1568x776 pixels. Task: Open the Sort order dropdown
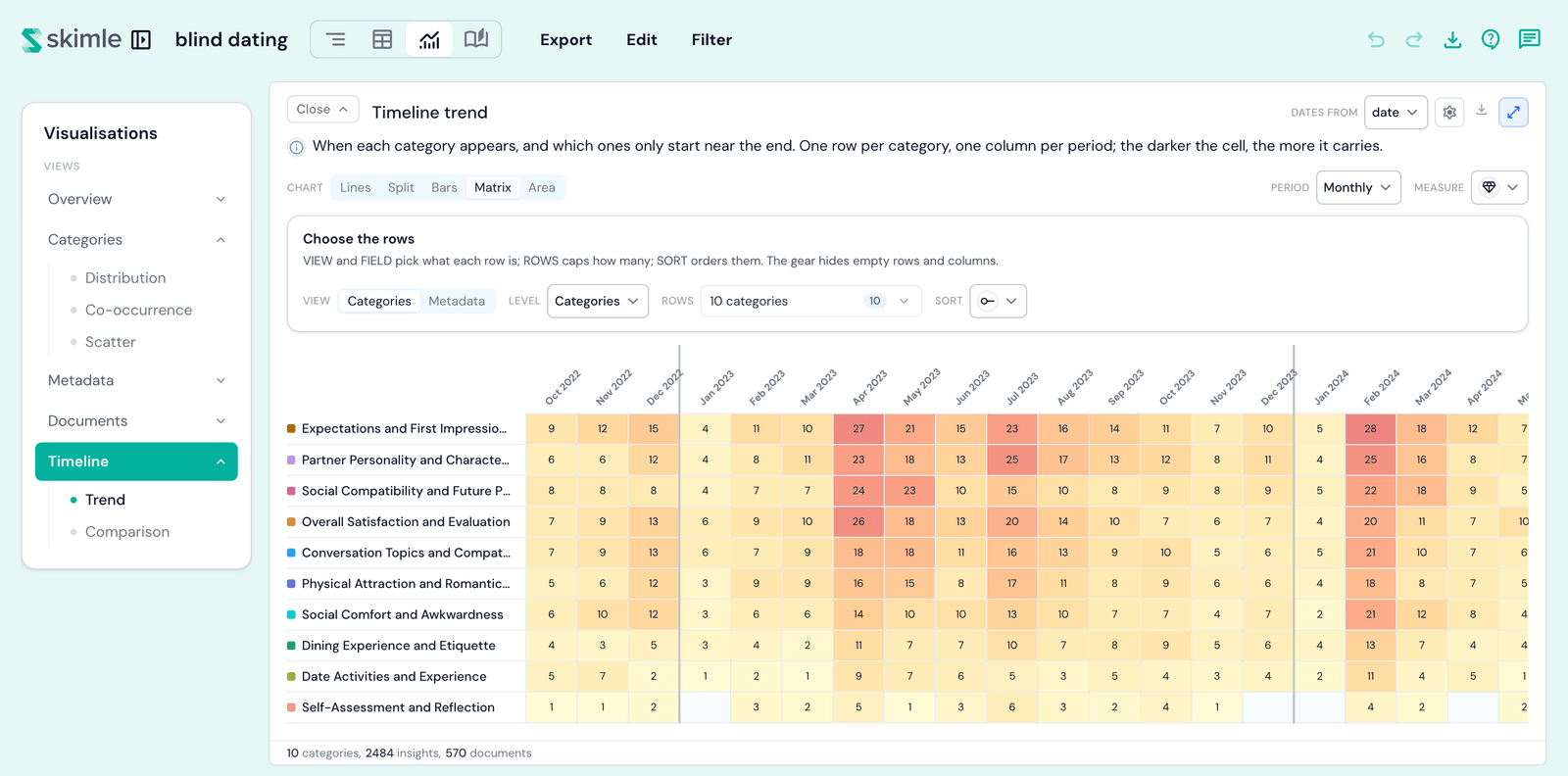tap(998, 301)
